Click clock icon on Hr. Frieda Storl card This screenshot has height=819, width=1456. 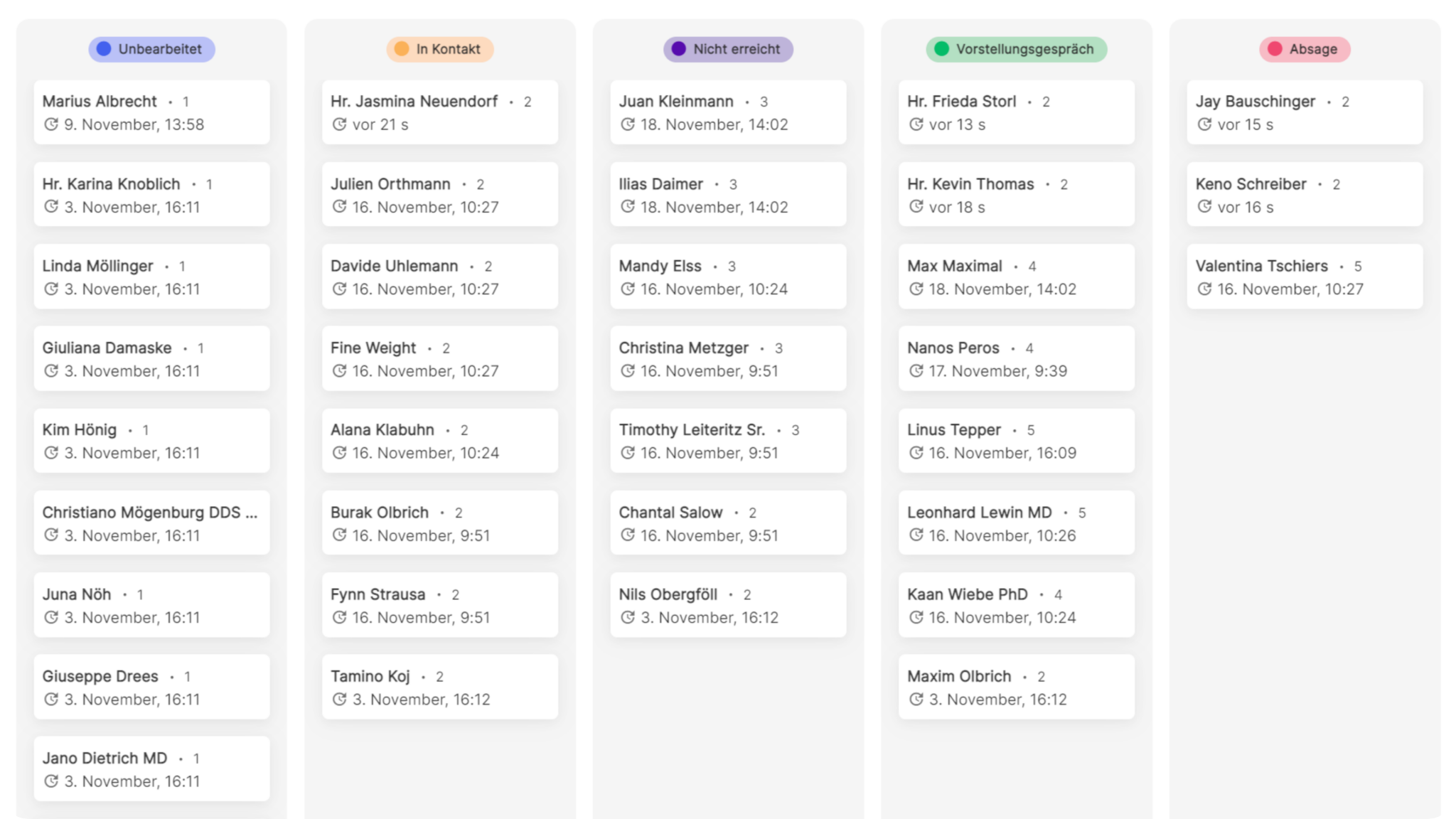click(916, 124)
